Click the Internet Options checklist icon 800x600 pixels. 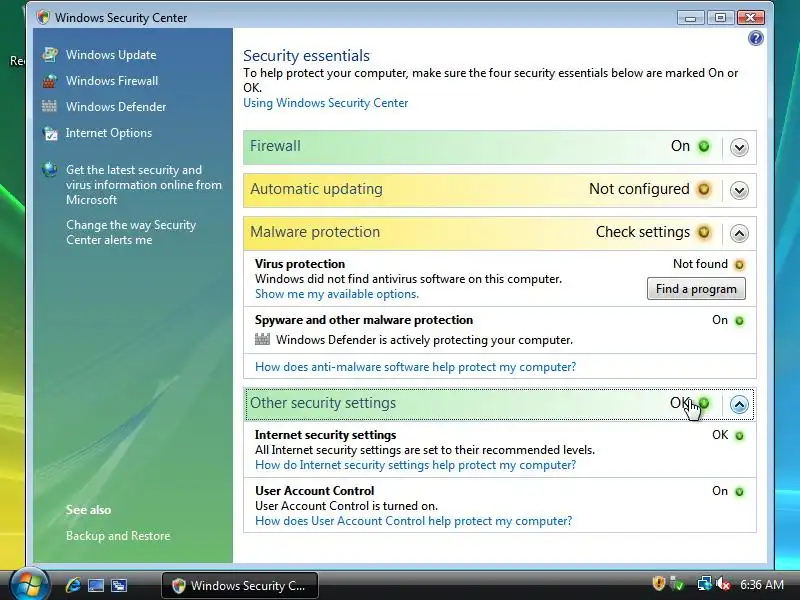49,133
